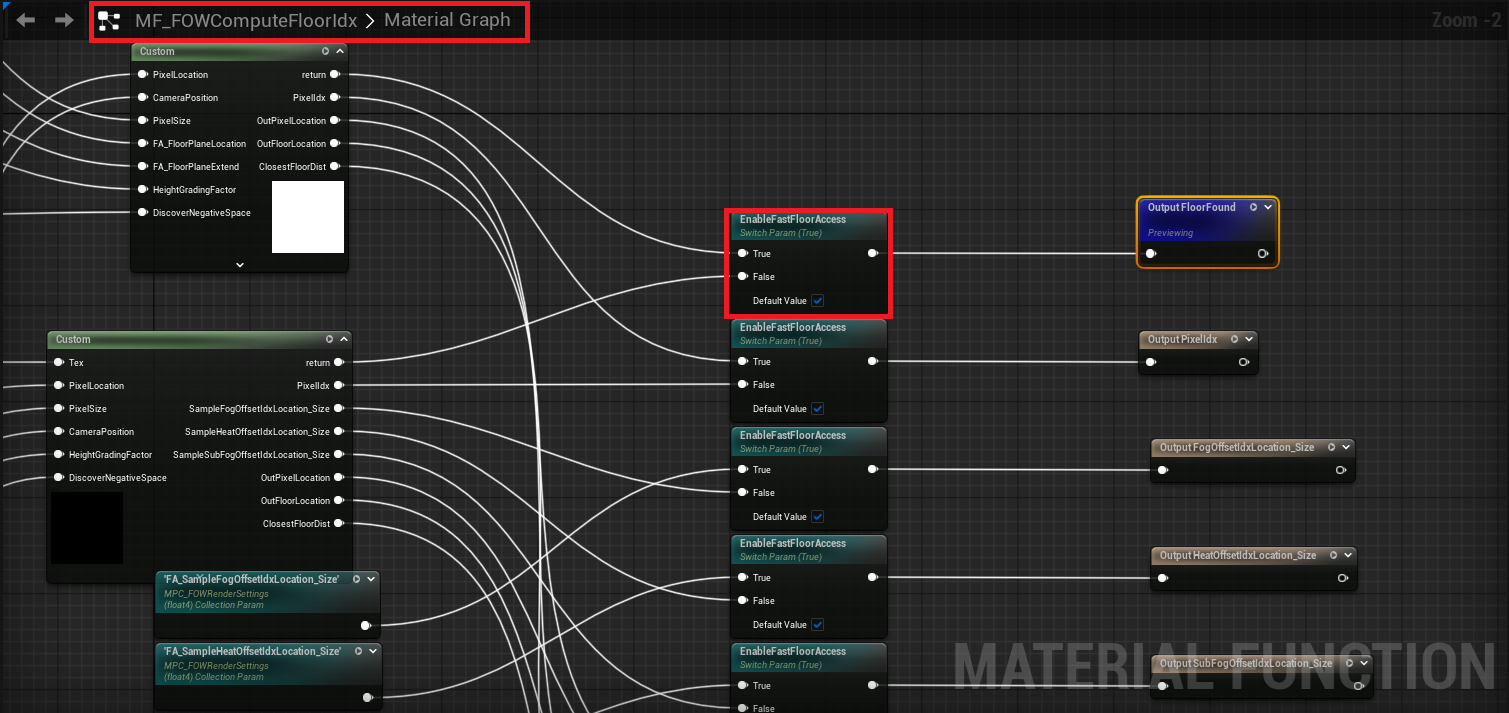
Task: Expand chevron on Output FogOffsetIdxLocation_Size node
Action: (x=1346, y=448)
